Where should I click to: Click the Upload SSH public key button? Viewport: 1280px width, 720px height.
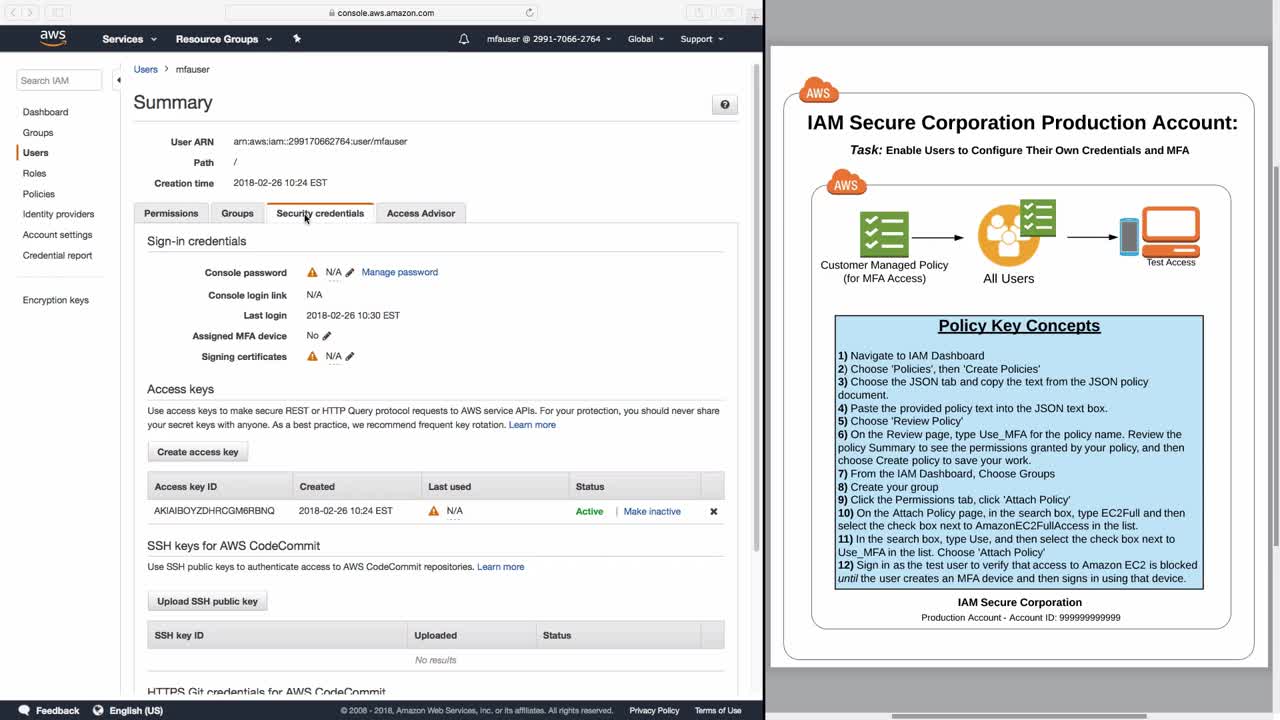point(207,601)
